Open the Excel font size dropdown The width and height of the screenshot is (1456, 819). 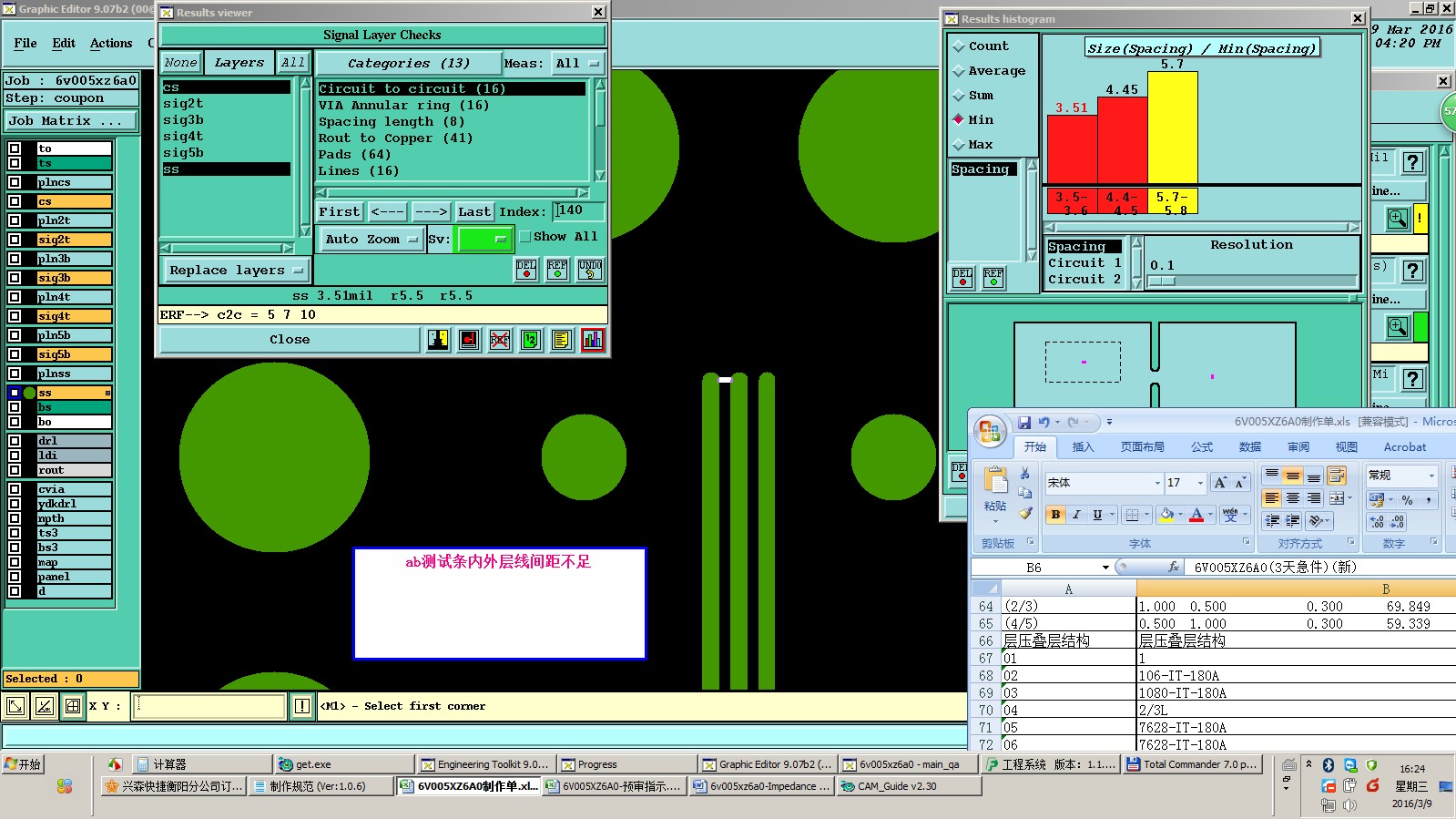(x=1200, y=483)
